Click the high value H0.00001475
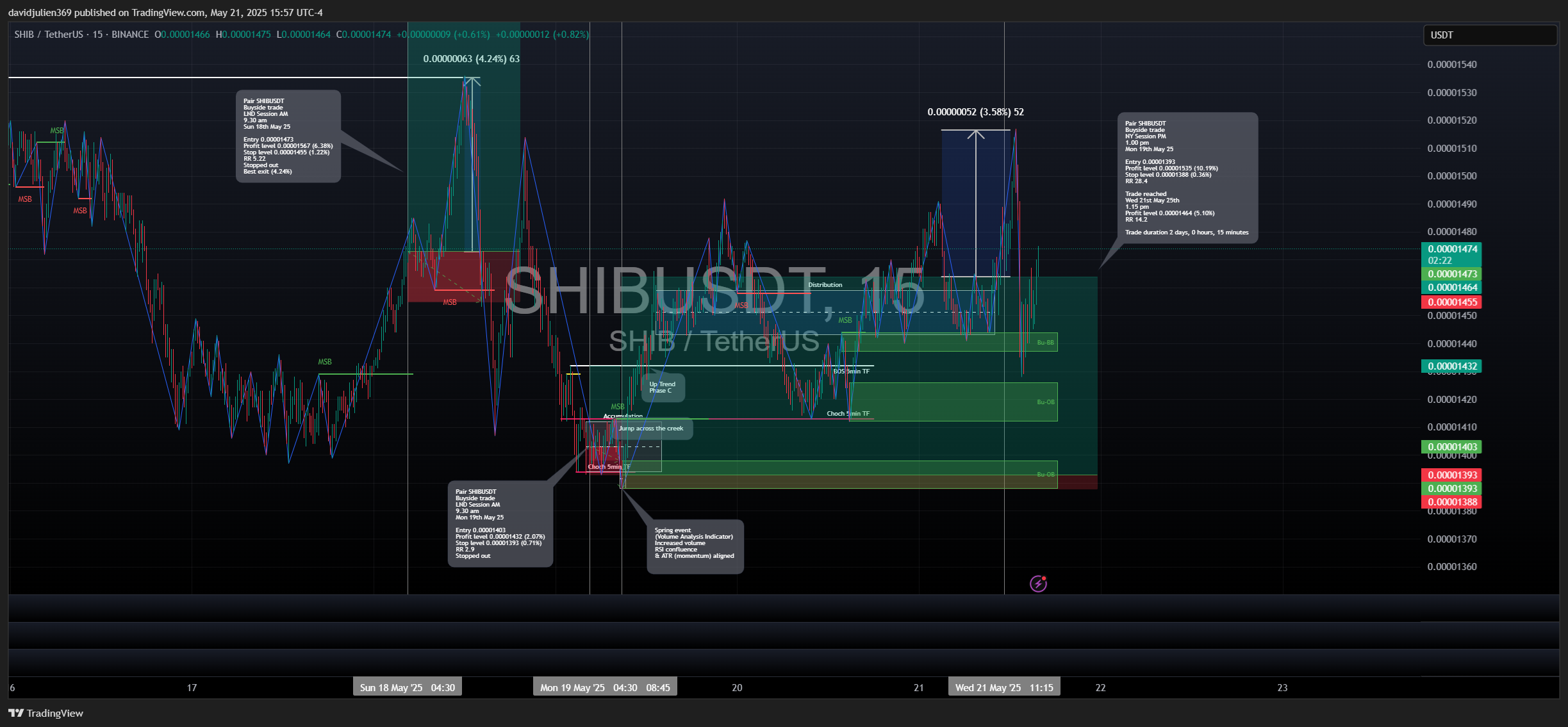 click(243, 35)
